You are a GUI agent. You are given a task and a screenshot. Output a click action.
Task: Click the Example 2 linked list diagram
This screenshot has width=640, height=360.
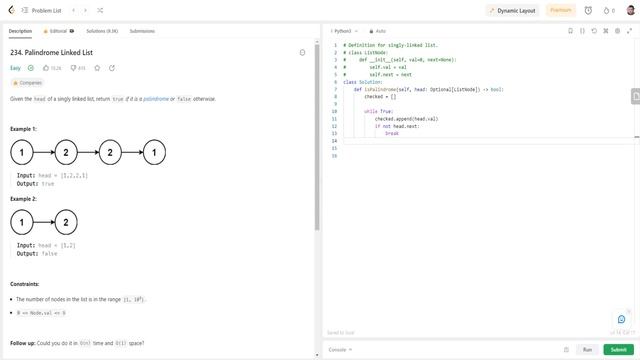[x=44, y=222]
